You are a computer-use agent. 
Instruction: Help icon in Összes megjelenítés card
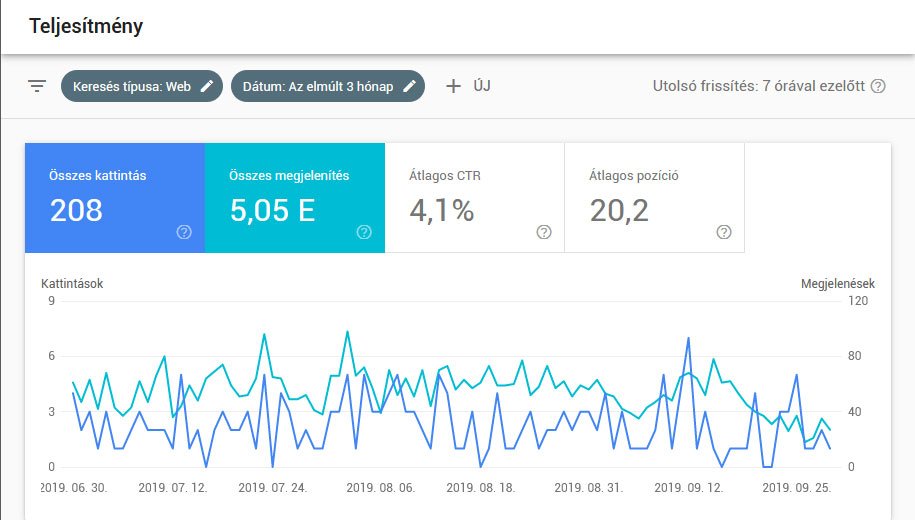pyautogui.click(x=364, y=232)
